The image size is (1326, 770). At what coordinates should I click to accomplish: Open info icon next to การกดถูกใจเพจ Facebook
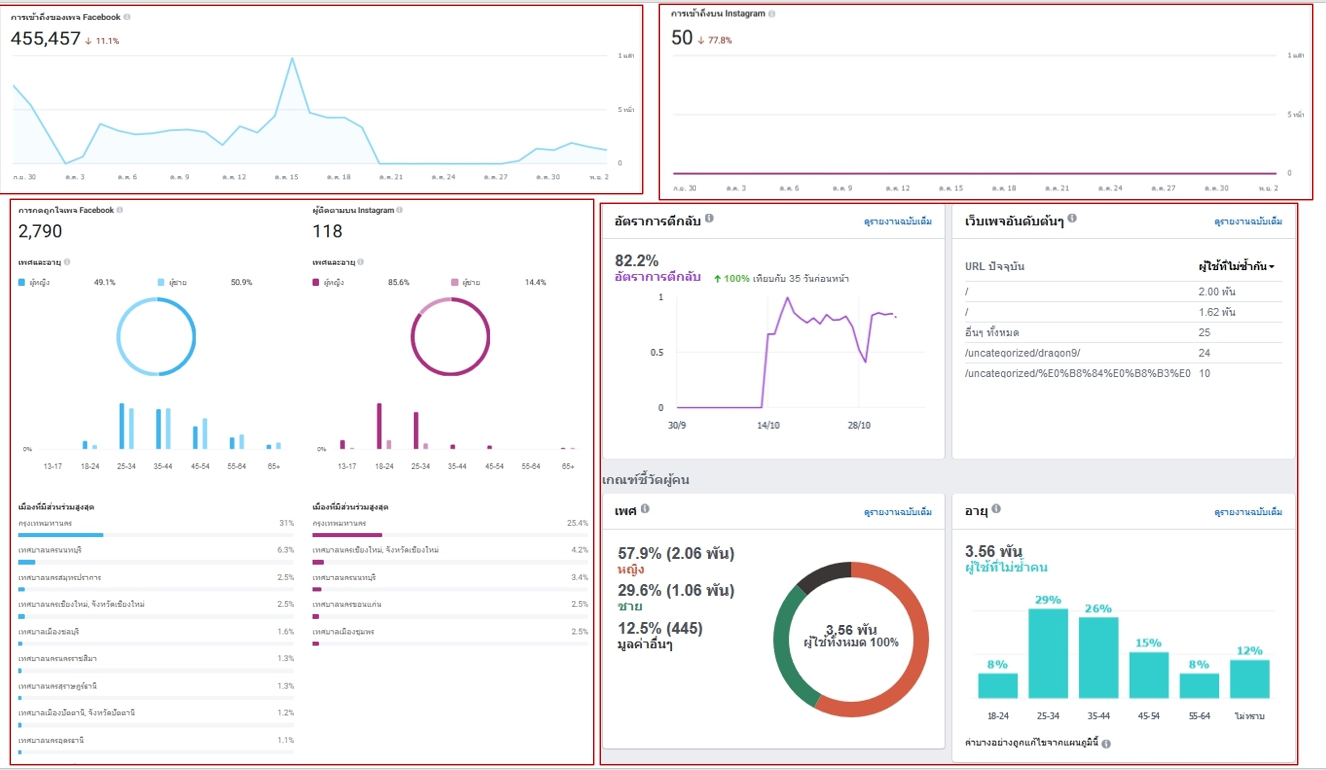point(120,210)
